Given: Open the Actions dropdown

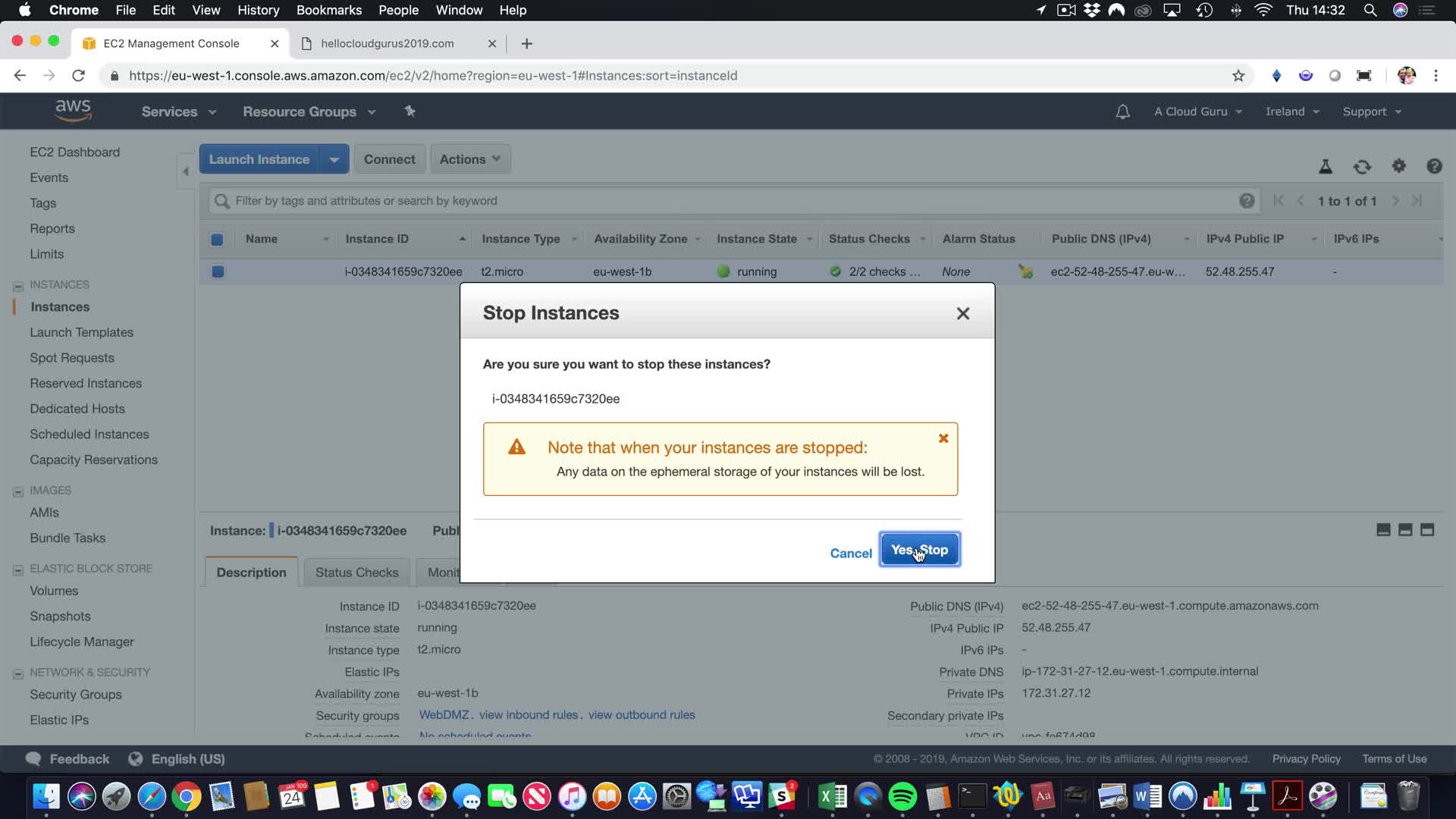Looking at the screenshot, I should coord(470,159).
